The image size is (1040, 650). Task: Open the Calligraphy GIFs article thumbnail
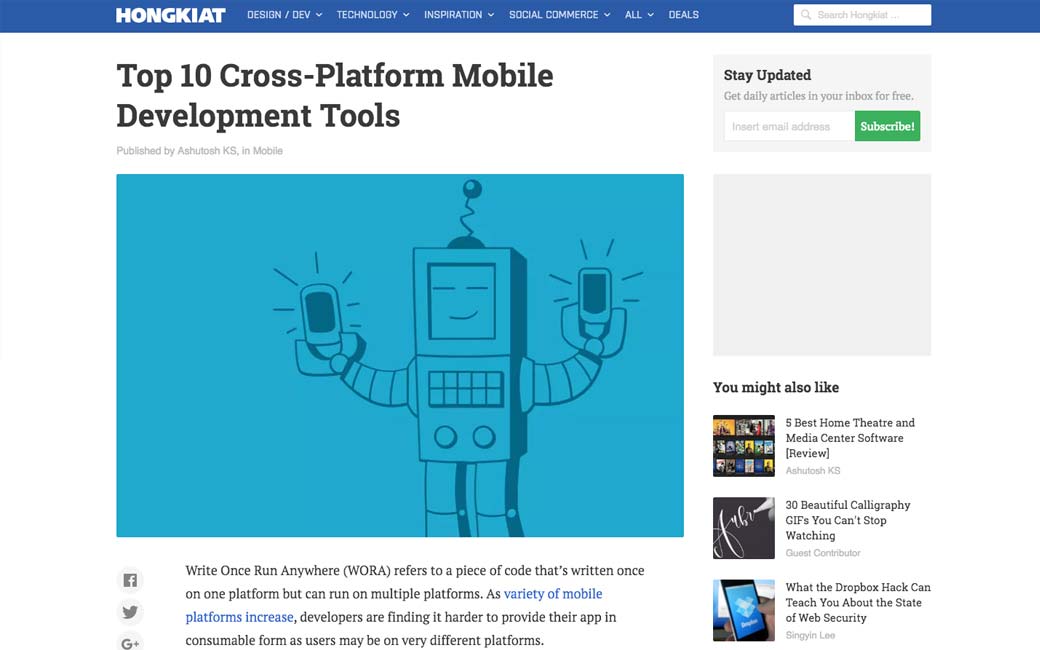click(x=743, y=528)
